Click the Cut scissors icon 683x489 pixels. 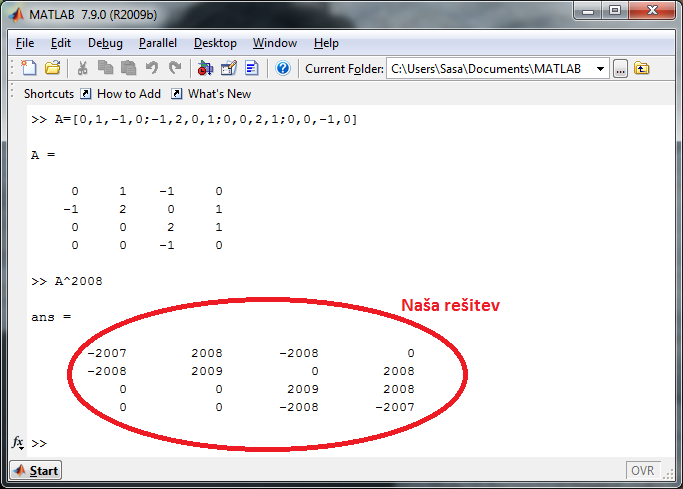(x=83, y=68)
